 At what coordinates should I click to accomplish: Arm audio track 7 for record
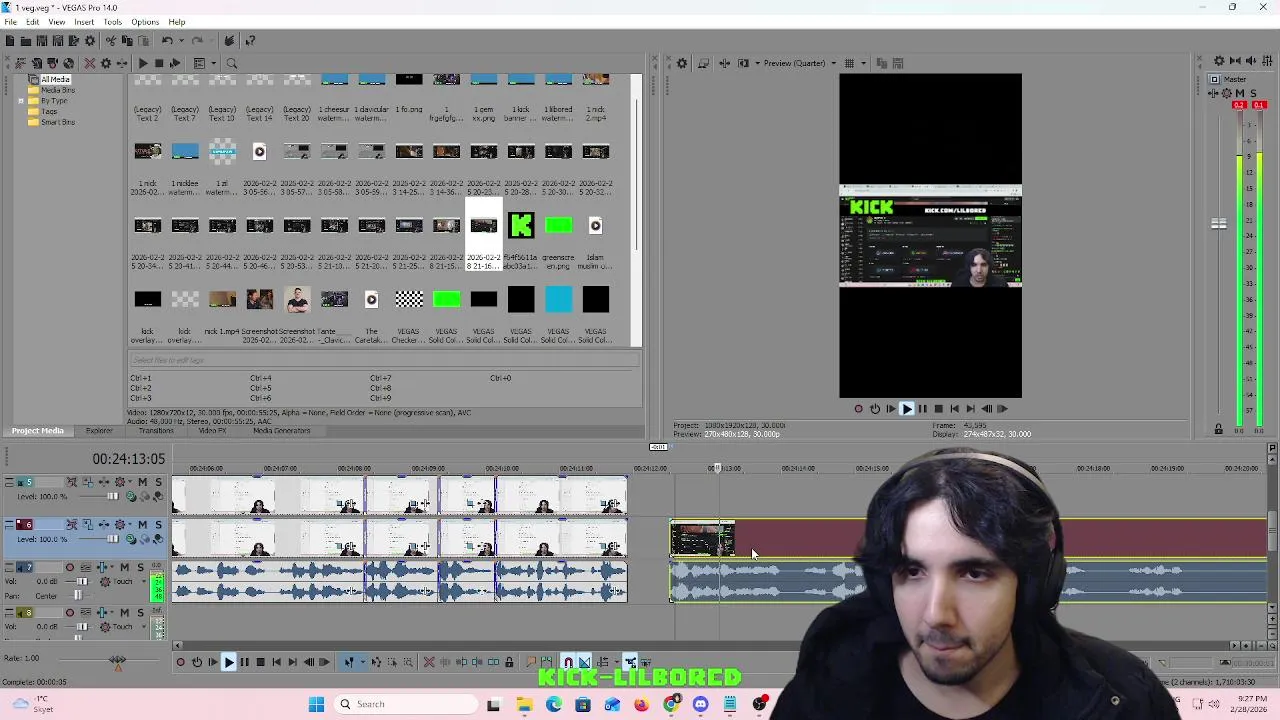click(70, 567)
